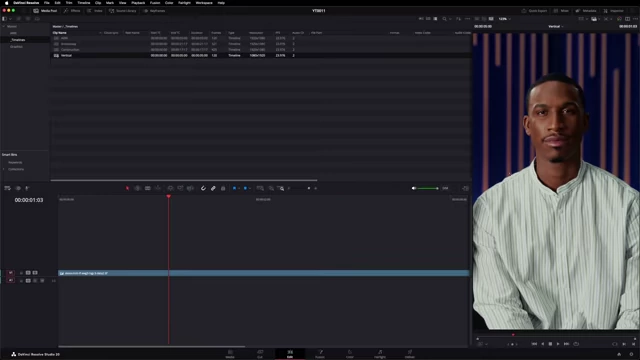Select the Keywords smart bin

(15, 162)
